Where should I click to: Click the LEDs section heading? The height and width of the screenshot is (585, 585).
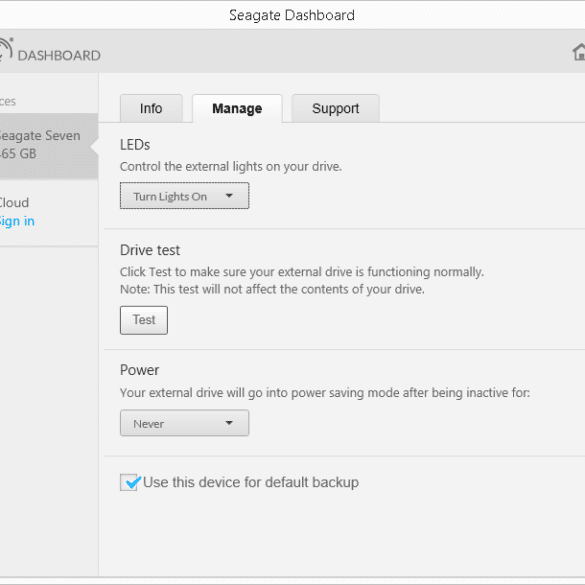(x=135, y=145)
